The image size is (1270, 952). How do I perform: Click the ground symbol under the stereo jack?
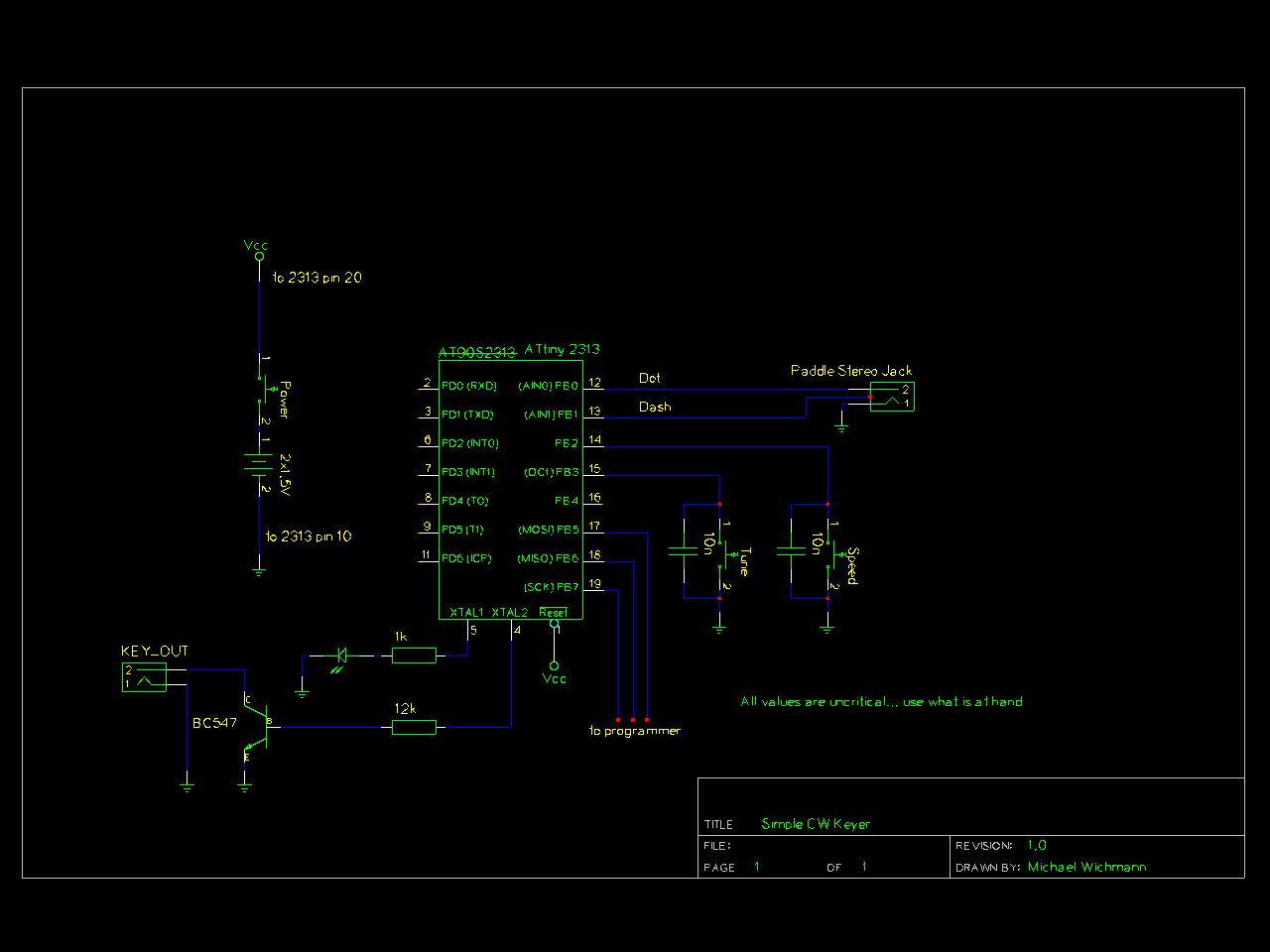coord(841,426)
